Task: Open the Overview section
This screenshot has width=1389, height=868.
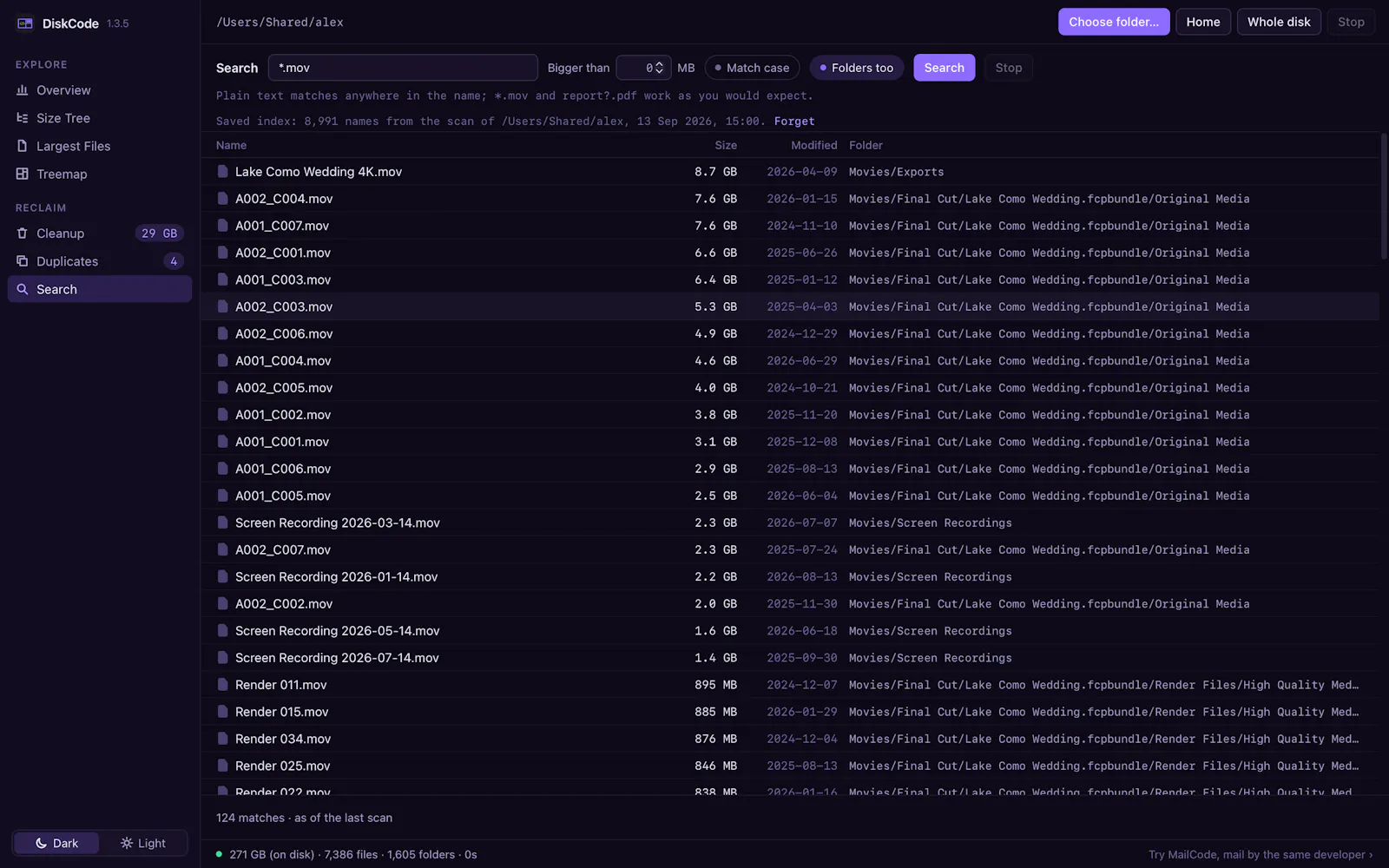Action: point(100,90)
